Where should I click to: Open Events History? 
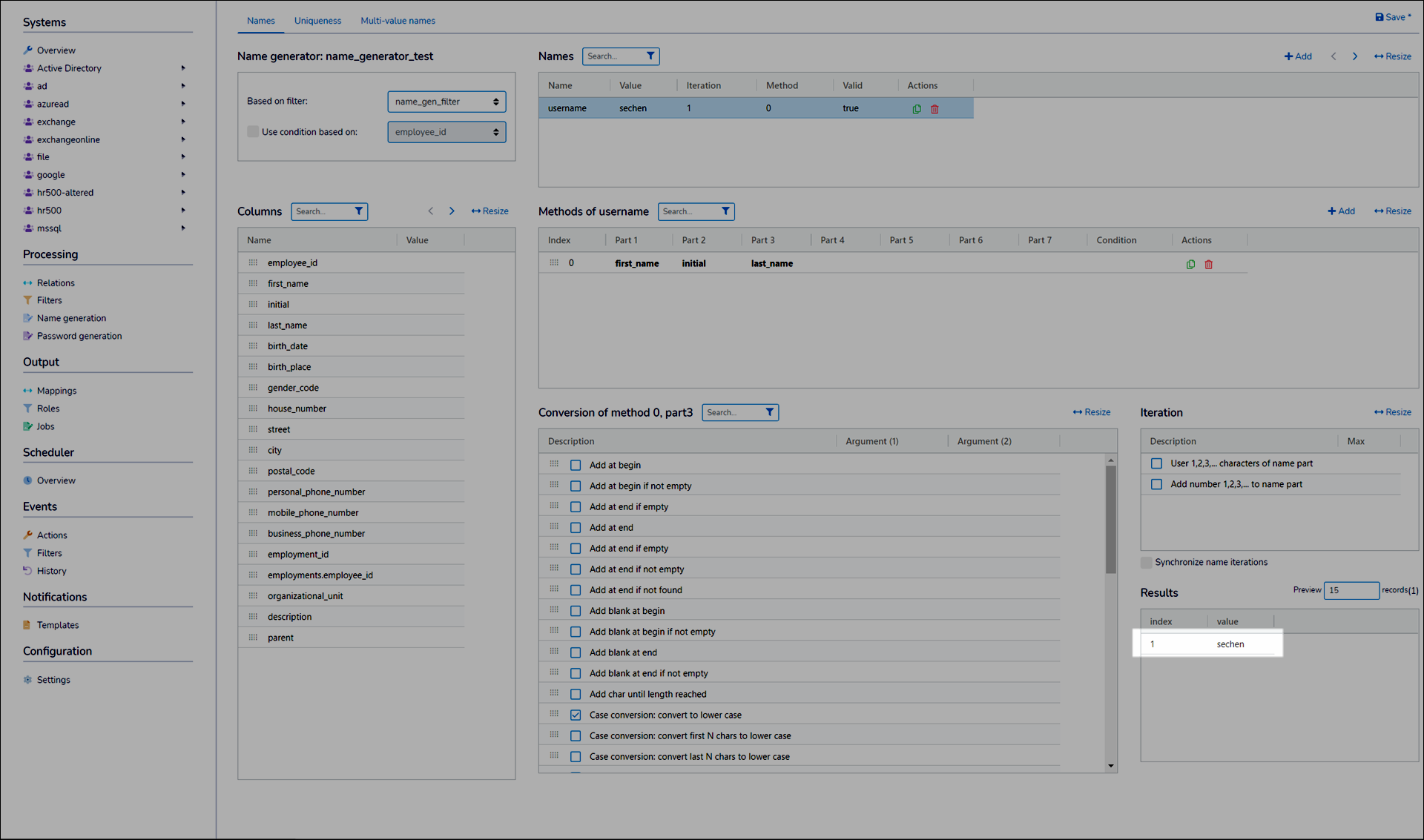[44, 571]
